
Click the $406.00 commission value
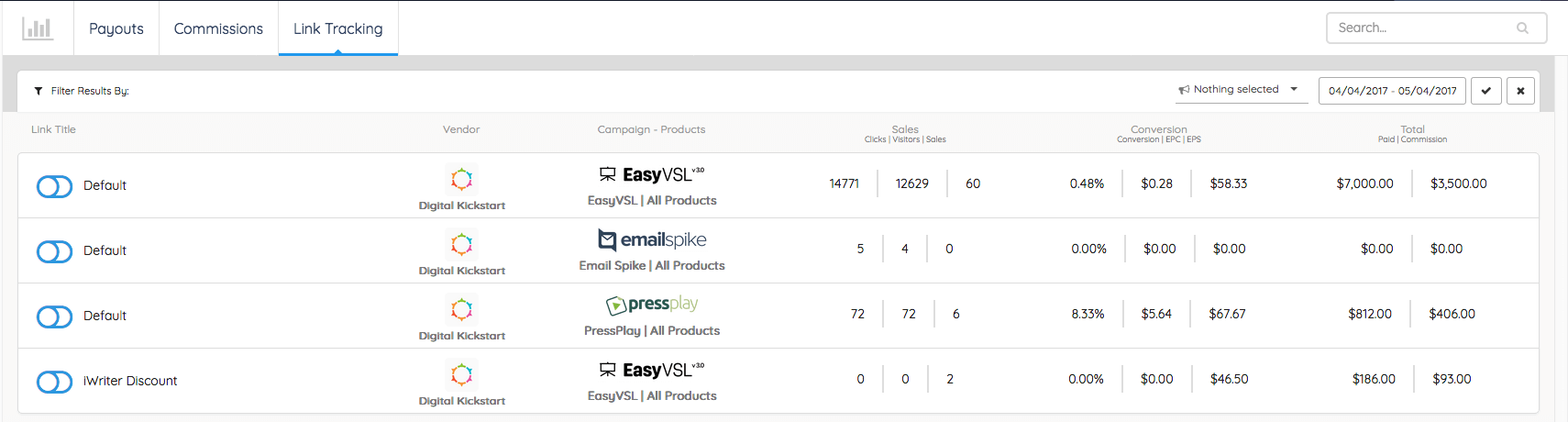(1452, 314)
